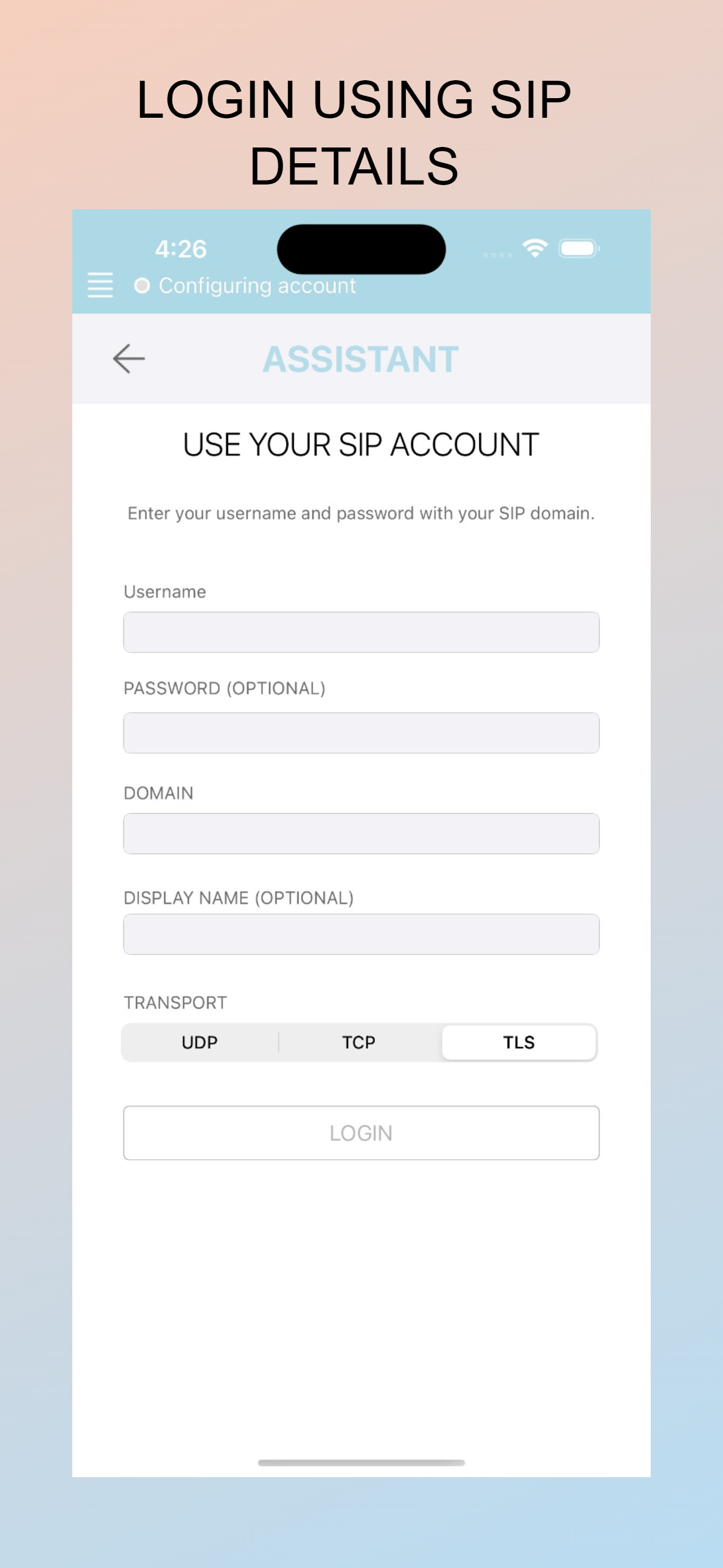
Task: Open the hamburger navigation menu
Action: 101,285
